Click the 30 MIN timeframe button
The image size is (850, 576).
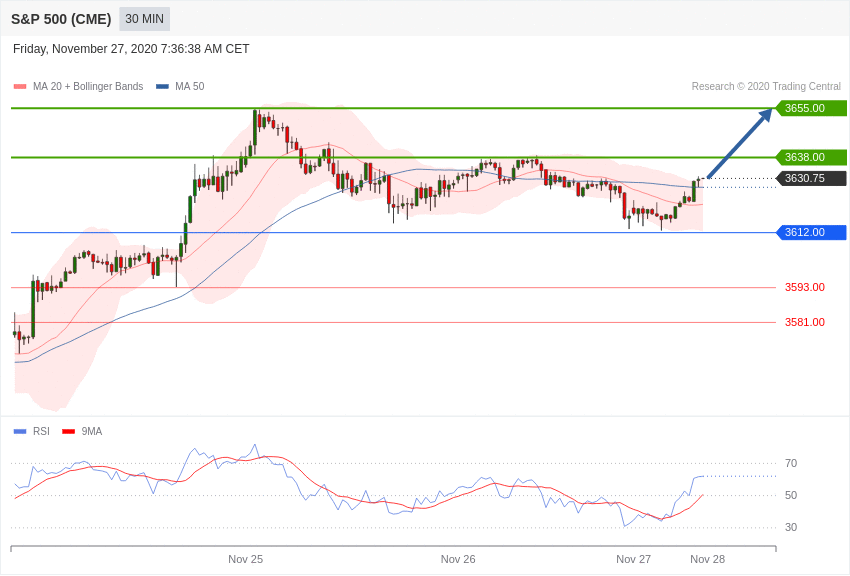tap(144, 19)
